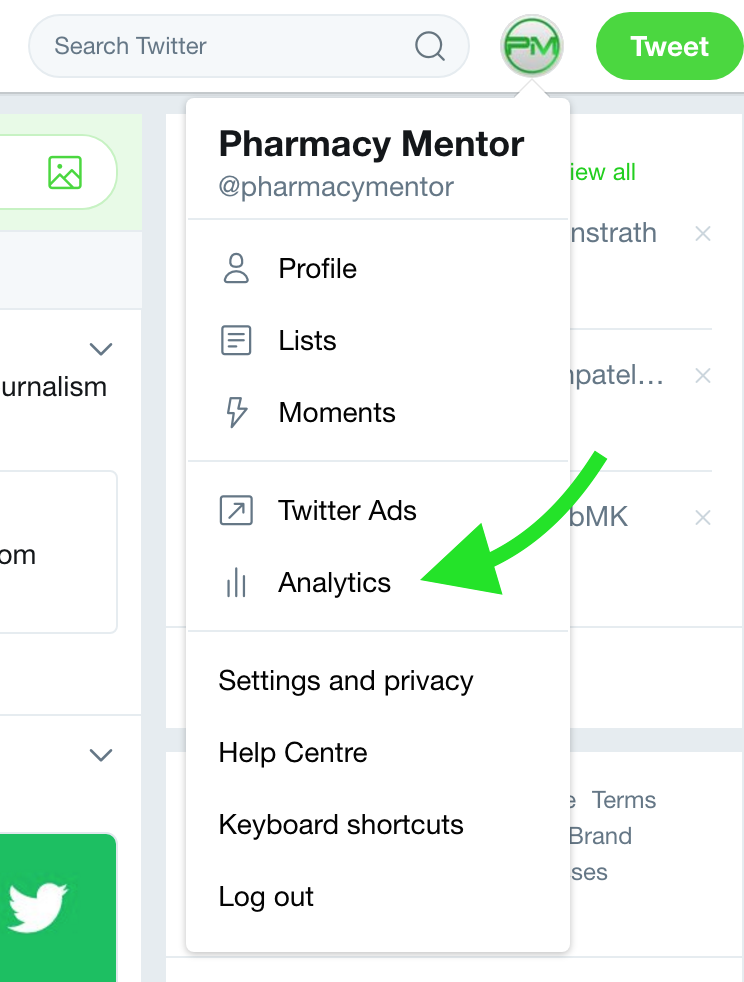This screenshot has height=982, width=744.
Task: Click the add image icon
Action: click(65, 172)
